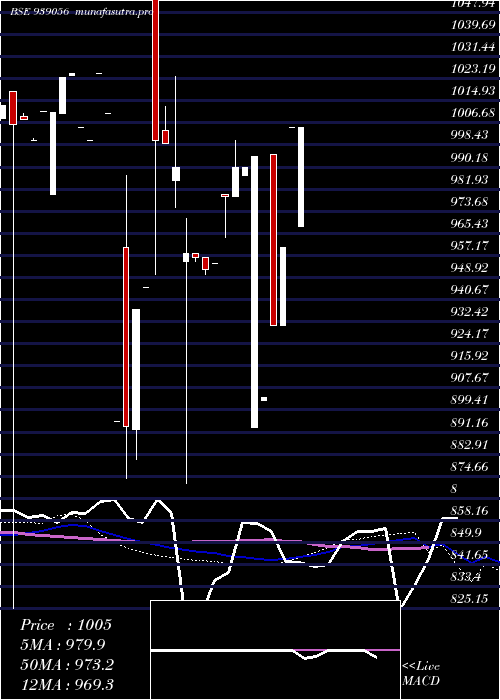The height and width of the screenshot is (700, 500).
Task: Select the 5MA : 979.9 readout
Action: (65, 645)
